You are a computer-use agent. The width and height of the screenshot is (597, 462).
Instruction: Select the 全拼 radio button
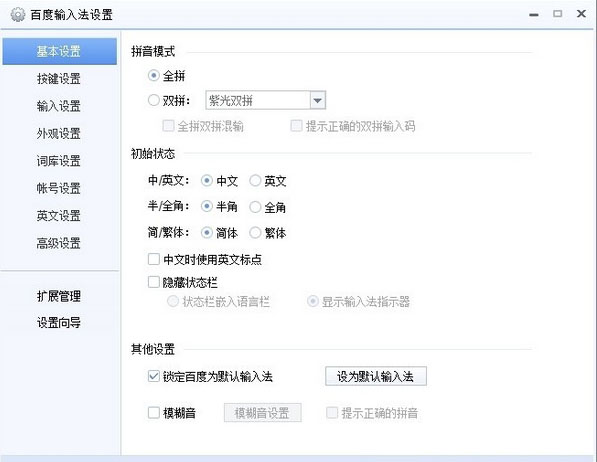(153, 76)
